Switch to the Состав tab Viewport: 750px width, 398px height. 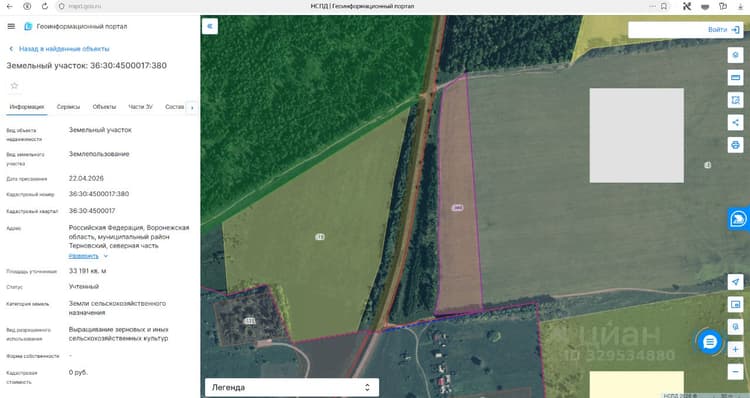click(x=175, y=107)
